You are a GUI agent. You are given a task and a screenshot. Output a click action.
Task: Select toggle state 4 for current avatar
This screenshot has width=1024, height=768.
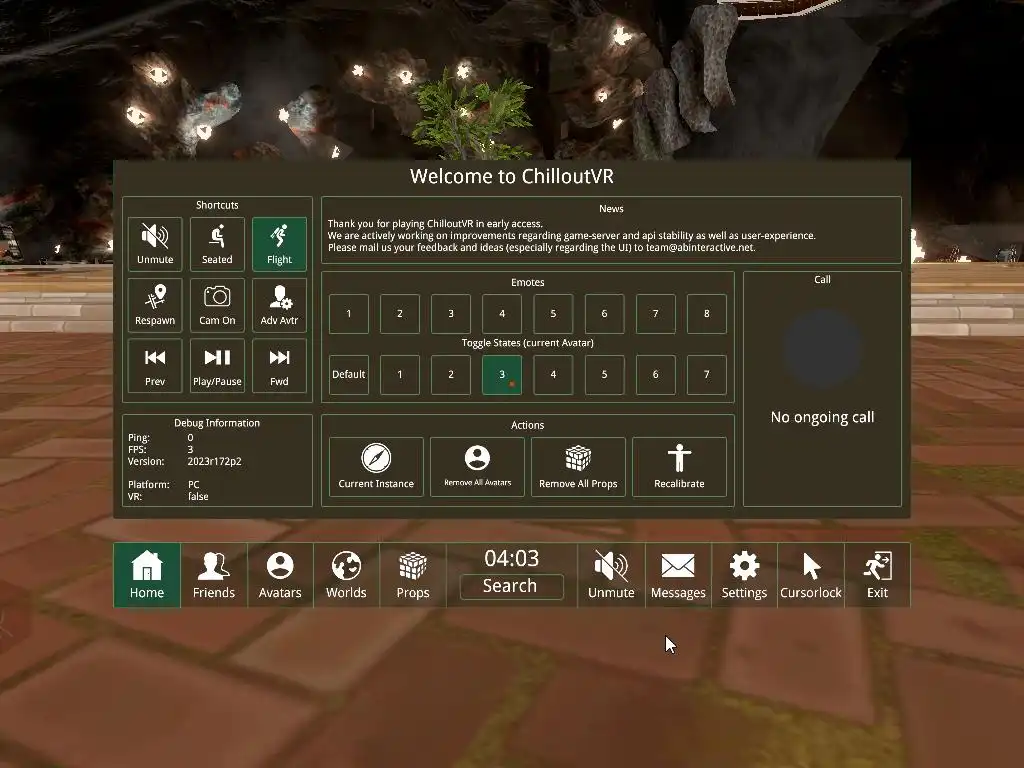coord(553,375)
